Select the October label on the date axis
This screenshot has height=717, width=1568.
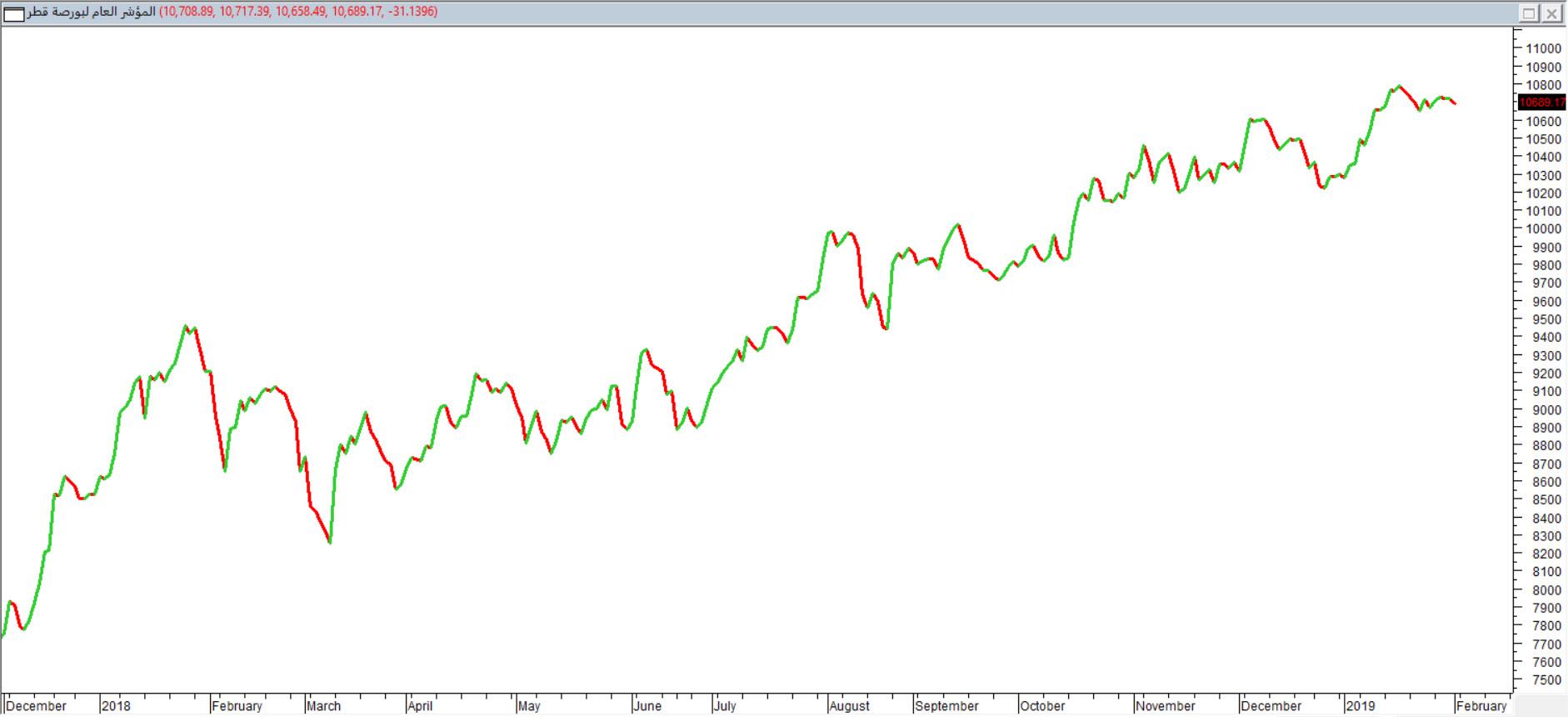pos(1042,706)
